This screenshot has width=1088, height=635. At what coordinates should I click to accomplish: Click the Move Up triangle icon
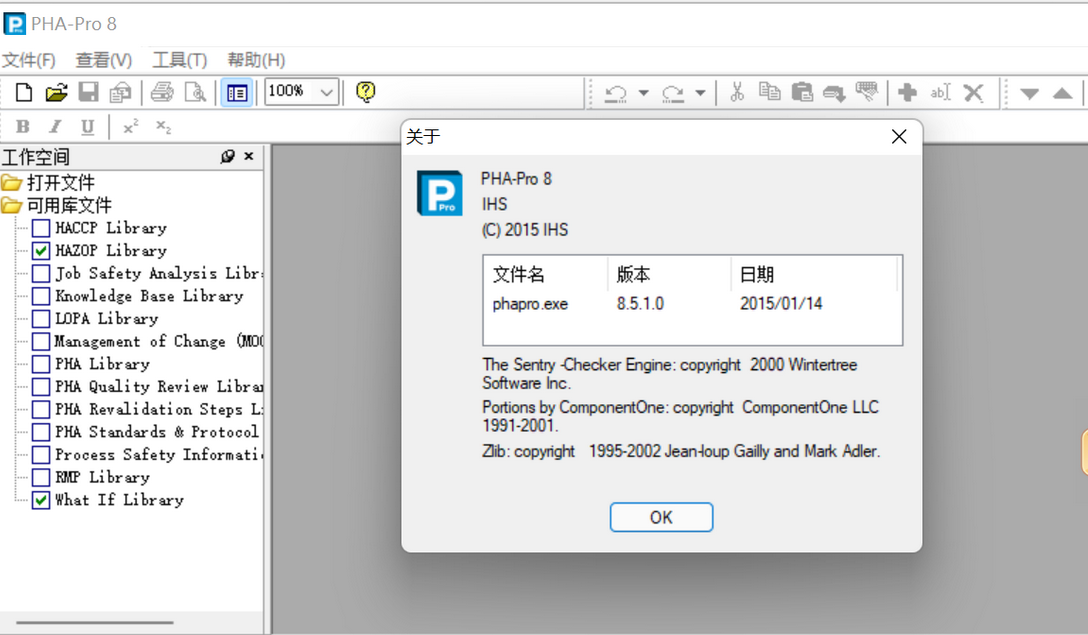1062,93
